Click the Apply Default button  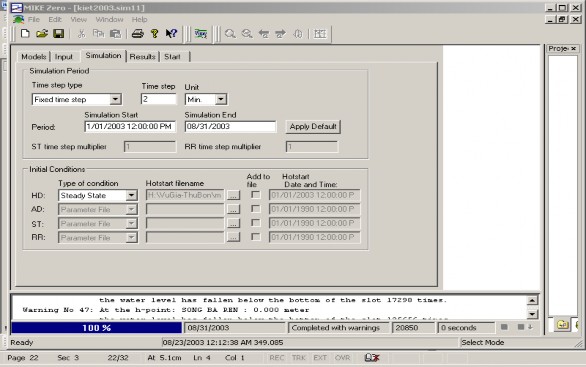[313, 126]
